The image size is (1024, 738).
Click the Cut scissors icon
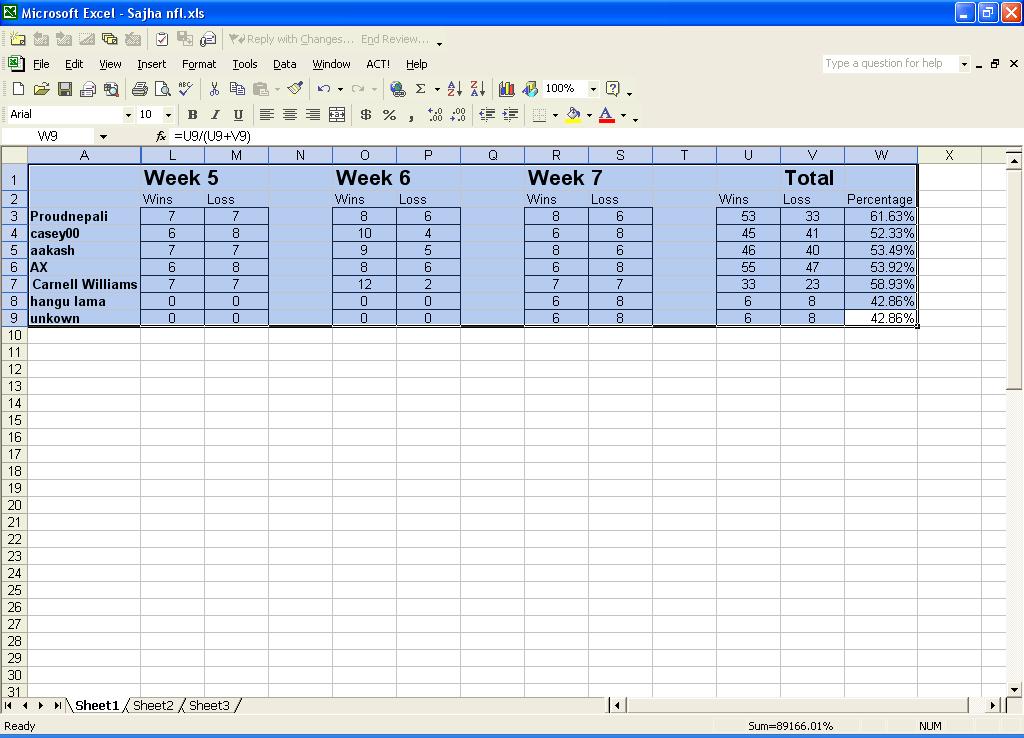point(214,89)
